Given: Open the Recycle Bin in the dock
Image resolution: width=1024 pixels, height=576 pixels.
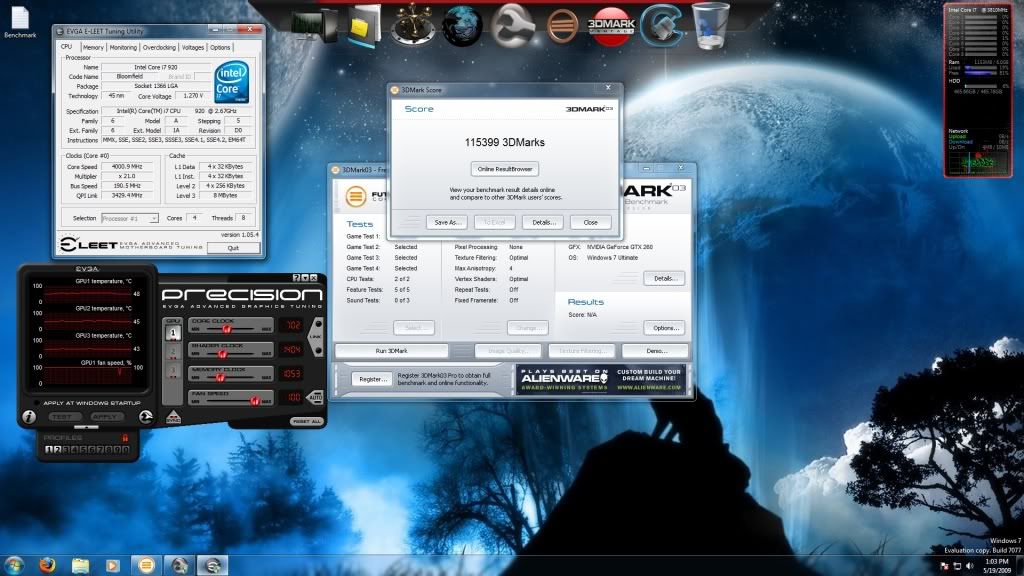Looking at the screenshot, I should point(711,26).
